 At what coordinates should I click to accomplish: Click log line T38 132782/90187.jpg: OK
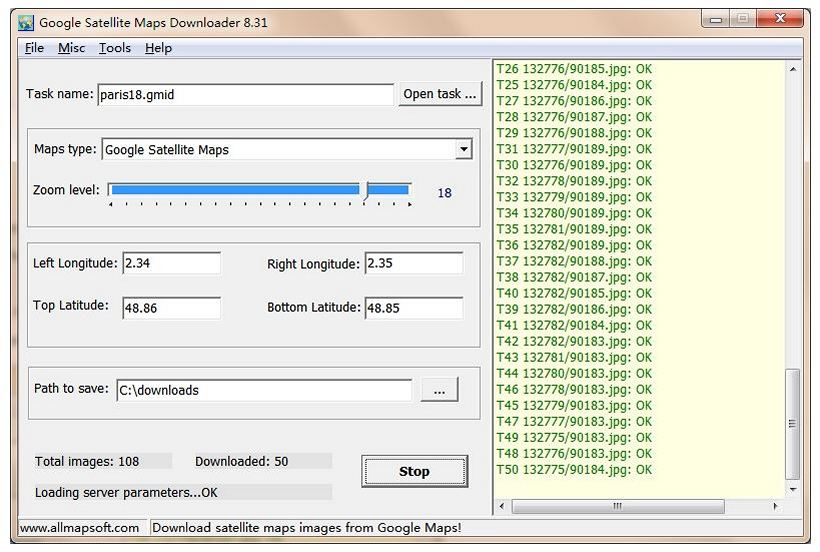pos(574,277)
